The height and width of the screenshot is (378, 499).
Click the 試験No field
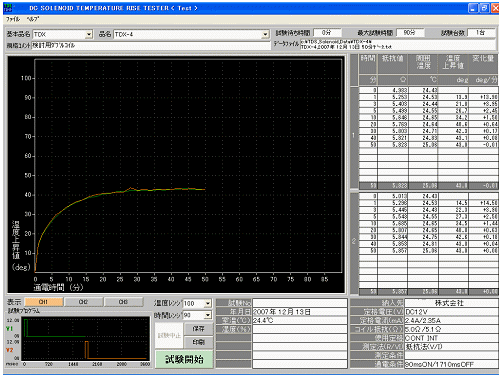coord(300,303)
